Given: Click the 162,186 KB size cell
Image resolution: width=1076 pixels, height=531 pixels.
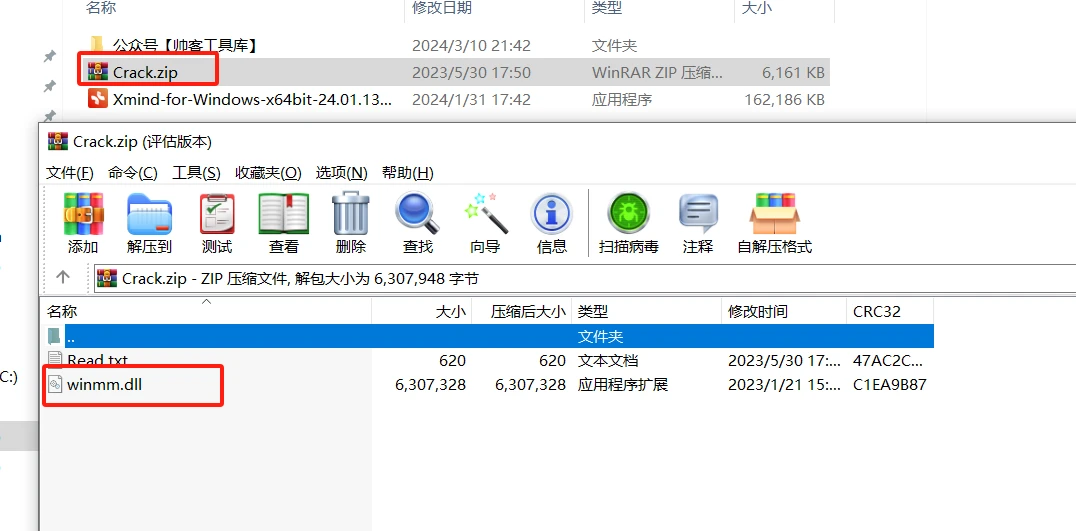Looking at the screenshot, I should [x=784, y=99].
